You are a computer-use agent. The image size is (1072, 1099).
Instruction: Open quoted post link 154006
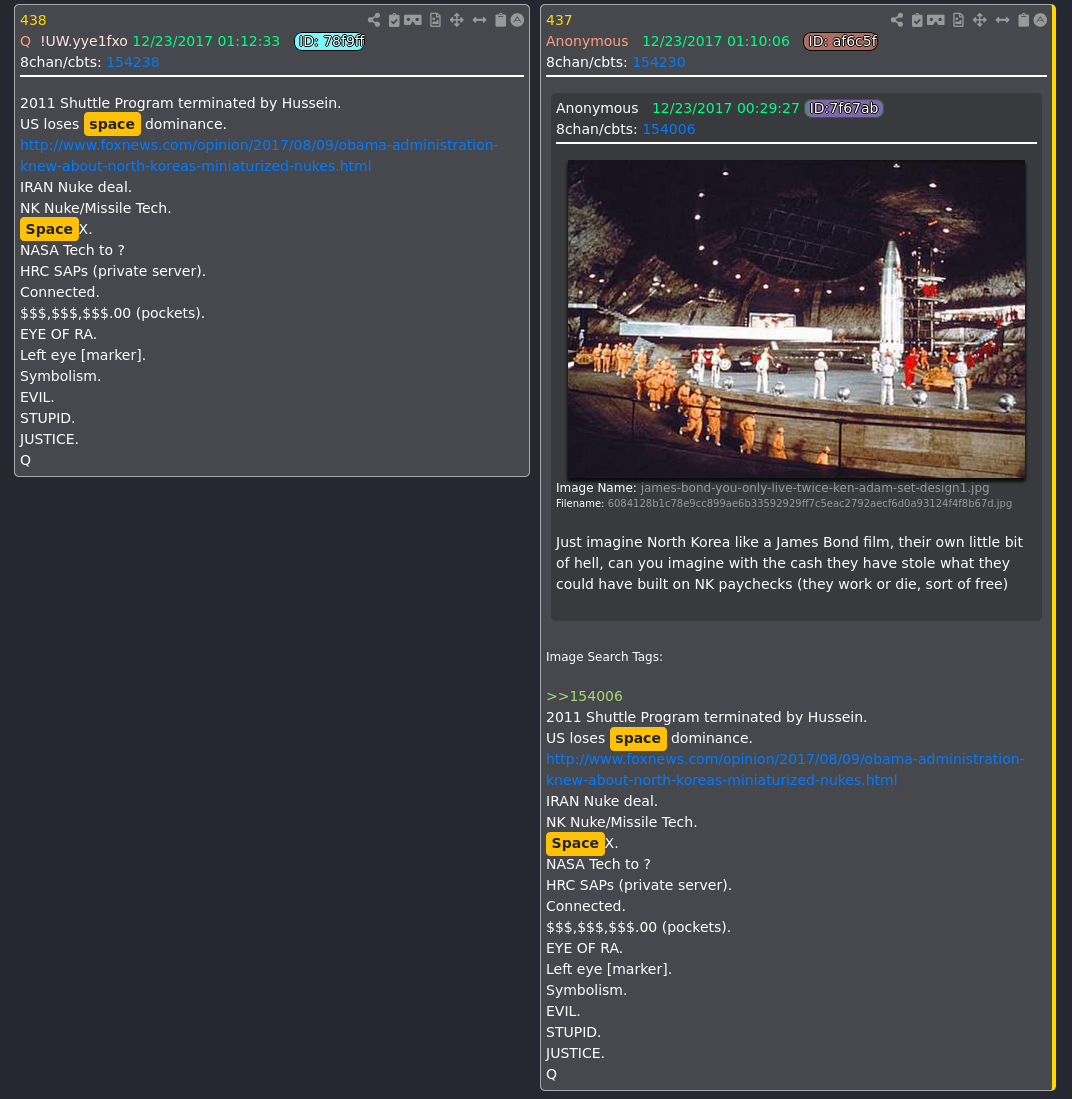click(x=669, y=130)
